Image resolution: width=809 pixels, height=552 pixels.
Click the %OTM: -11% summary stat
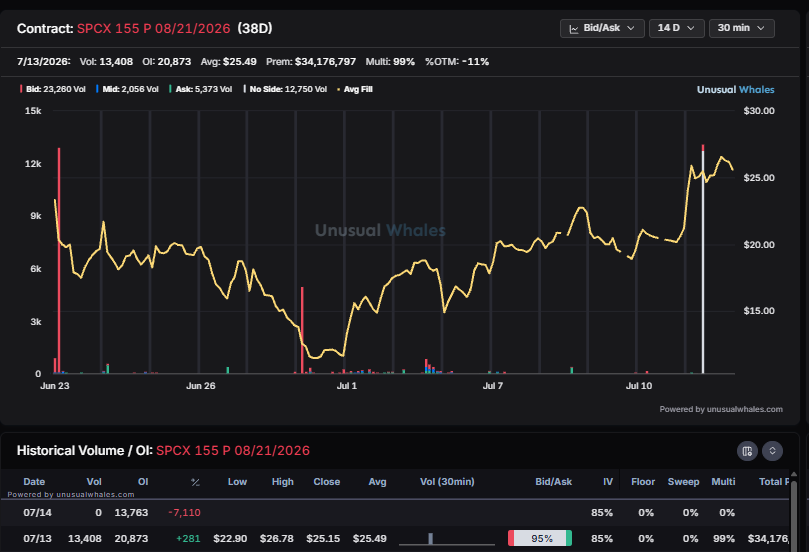[x=457, y=62]
